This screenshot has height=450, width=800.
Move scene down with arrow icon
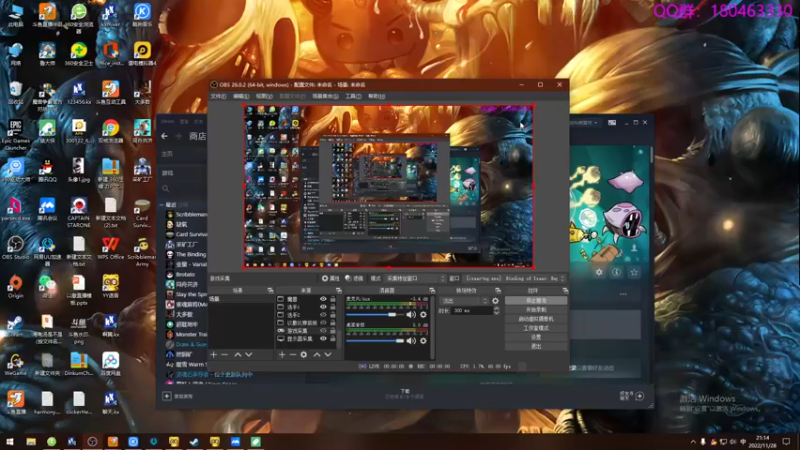pos(248,355)
